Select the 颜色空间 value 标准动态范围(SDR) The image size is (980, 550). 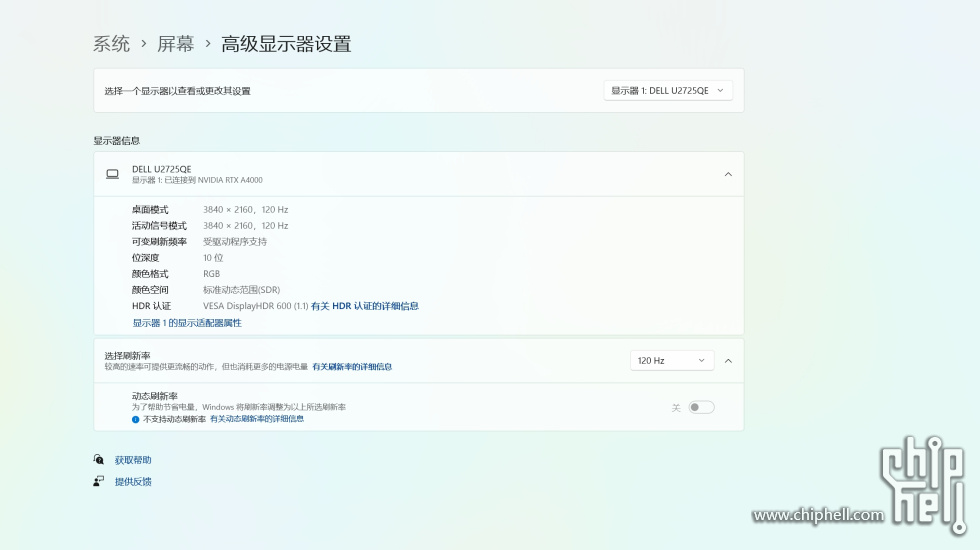241,290
